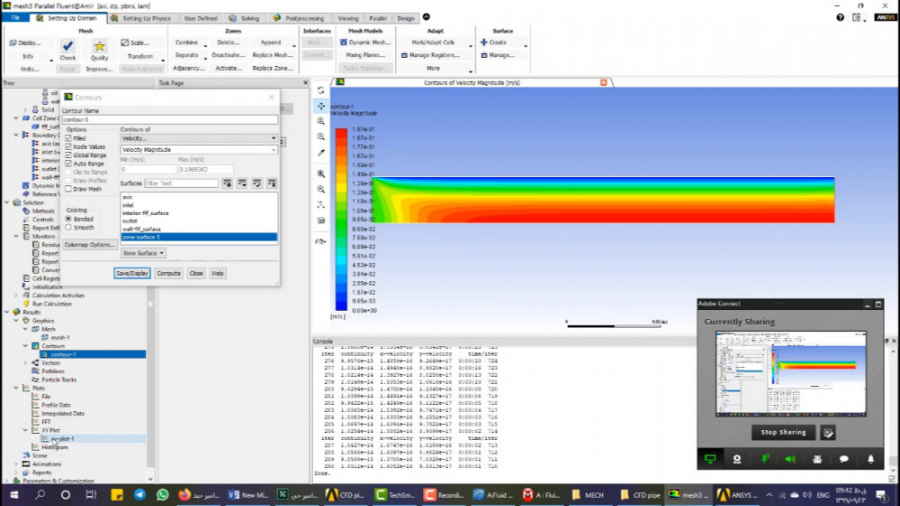Click zoom in magnifier in graphics toolbar
Screen dimensions: 900x506
[x=321, y=122]
